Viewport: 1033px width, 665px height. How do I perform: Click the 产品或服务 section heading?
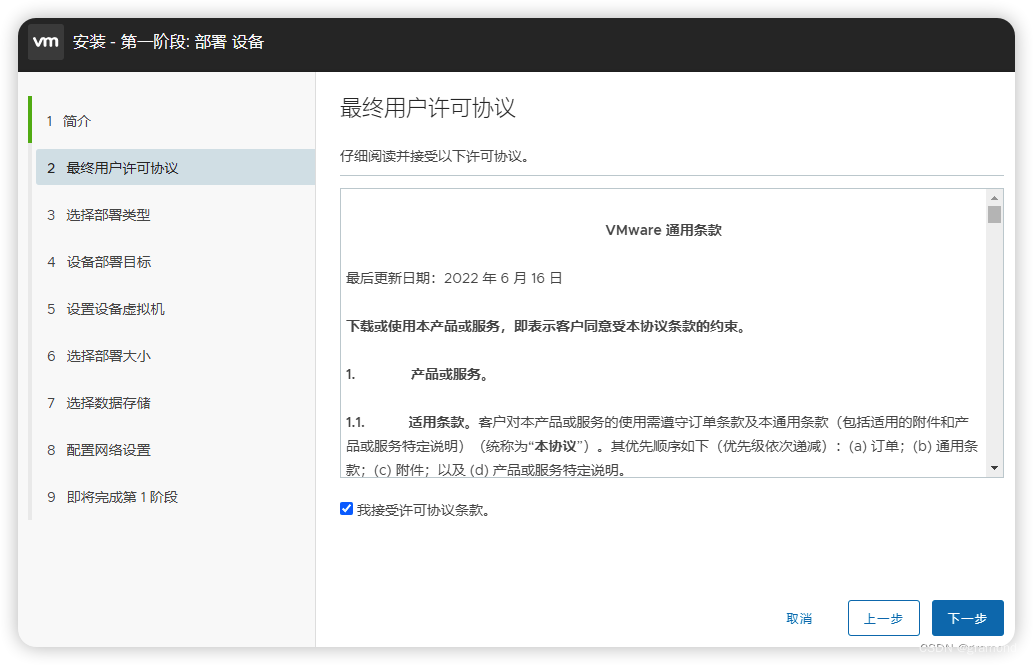449,374
